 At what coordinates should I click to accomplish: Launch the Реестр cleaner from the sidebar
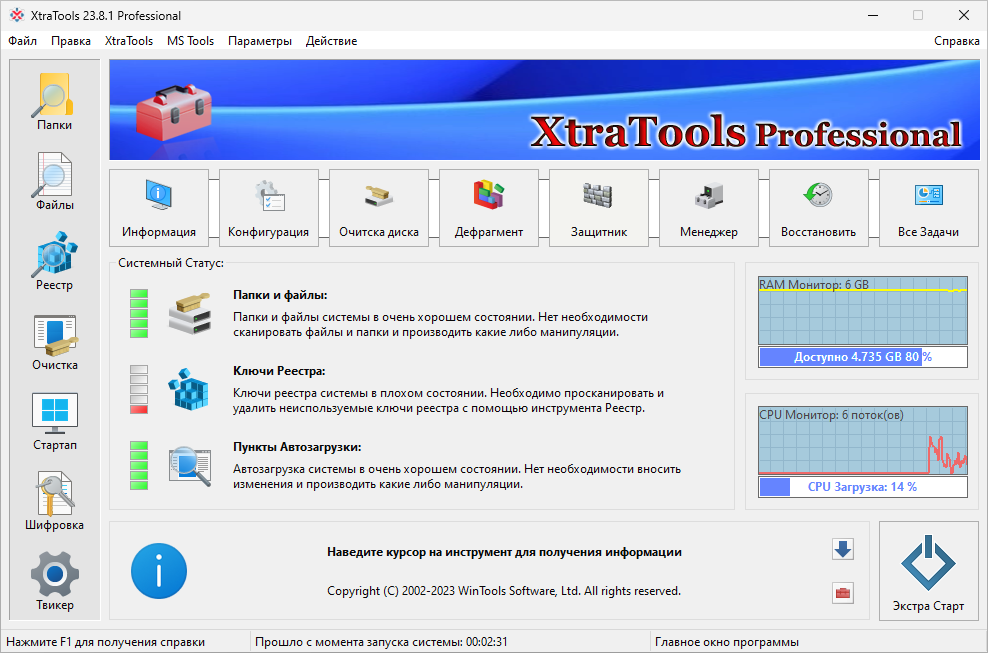pos(54,260)
